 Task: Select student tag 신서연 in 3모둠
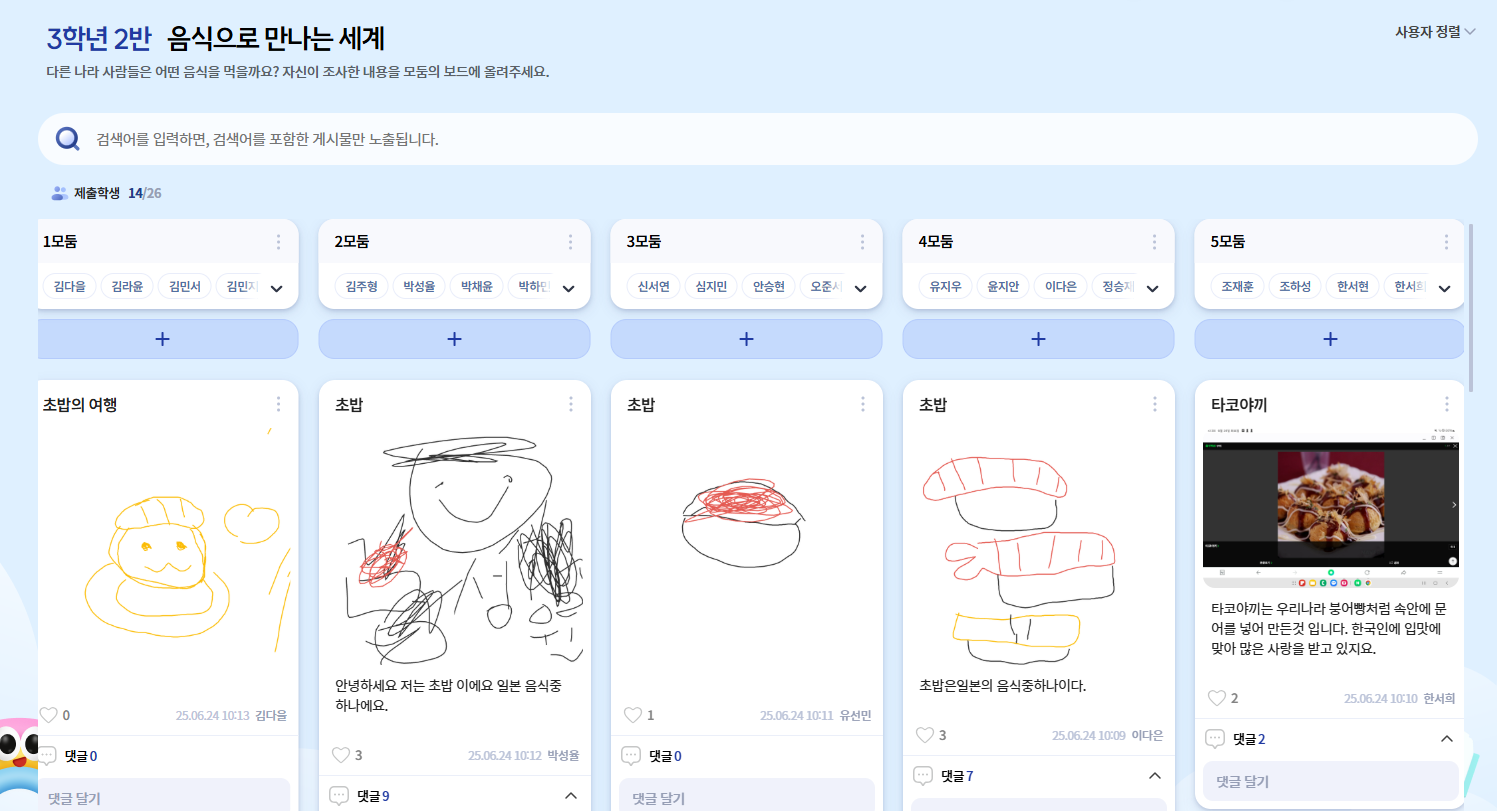(653, 287)
